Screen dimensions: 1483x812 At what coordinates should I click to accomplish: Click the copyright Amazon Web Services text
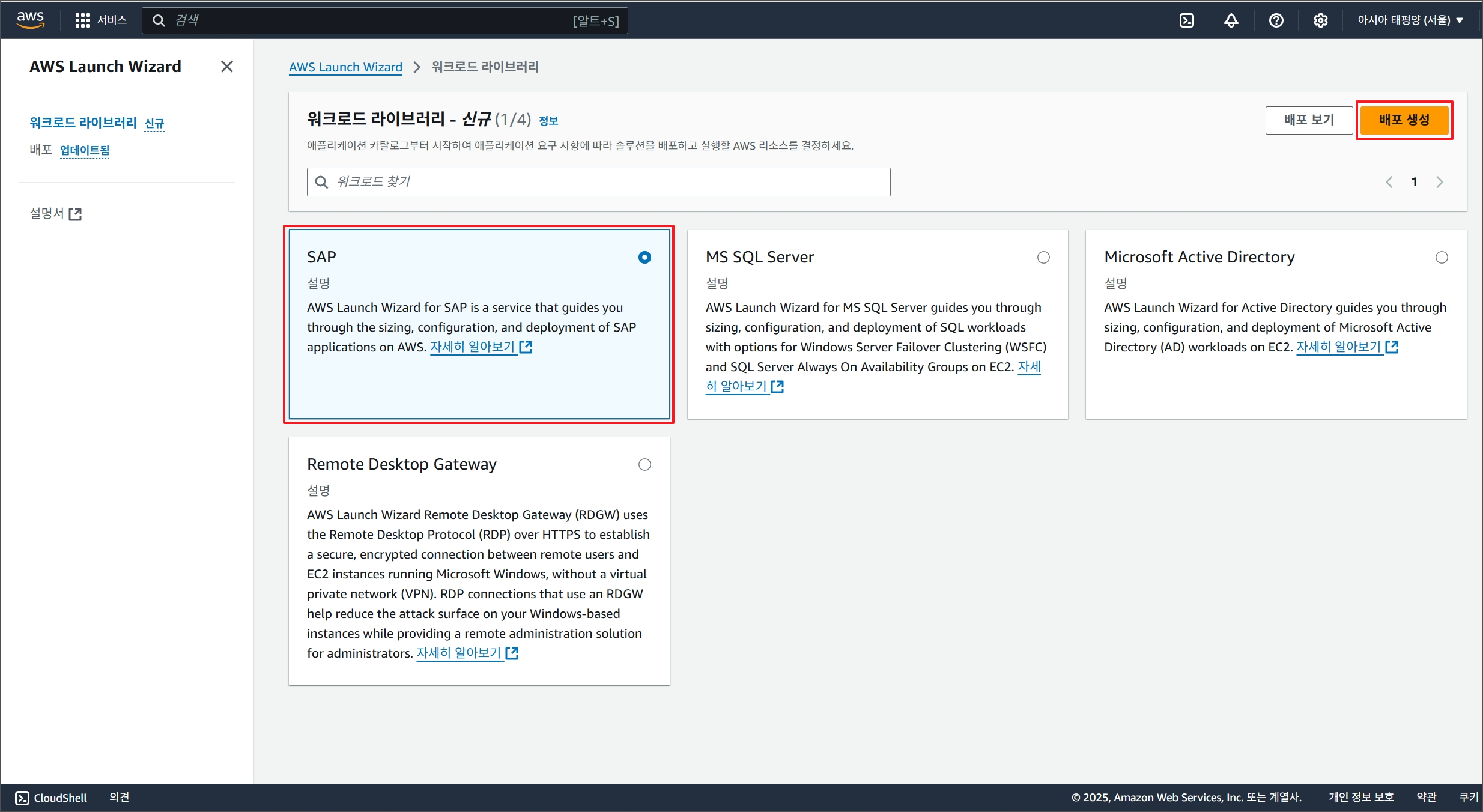1186,797
